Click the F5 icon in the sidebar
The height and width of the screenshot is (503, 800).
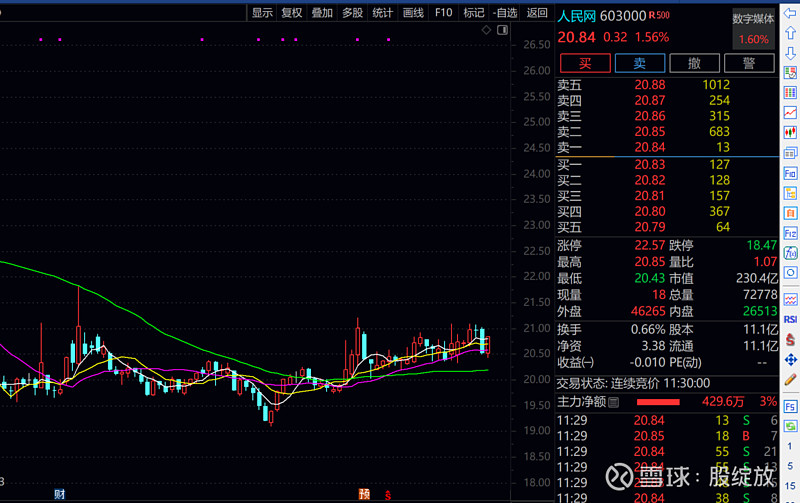pyautogui.click(x=790, y=407)
